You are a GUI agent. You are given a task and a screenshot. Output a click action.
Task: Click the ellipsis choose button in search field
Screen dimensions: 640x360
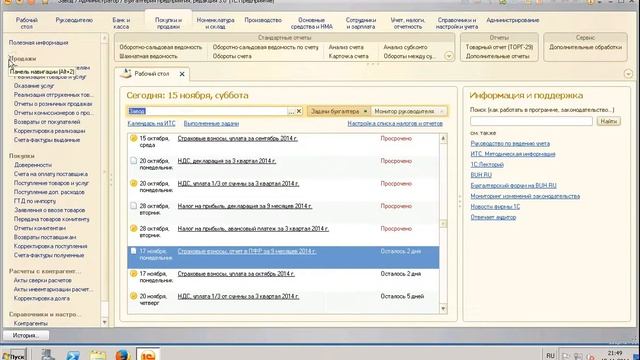click(291, 111)
